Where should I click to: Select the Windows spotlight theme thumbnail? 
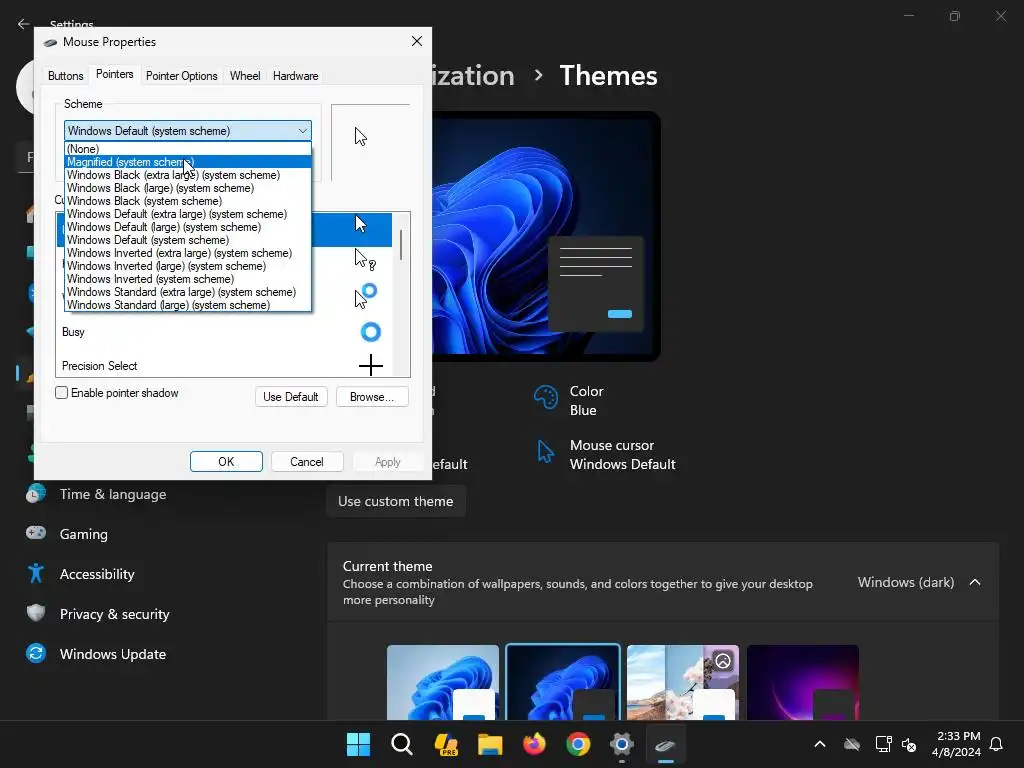click(x=683, y=682)
